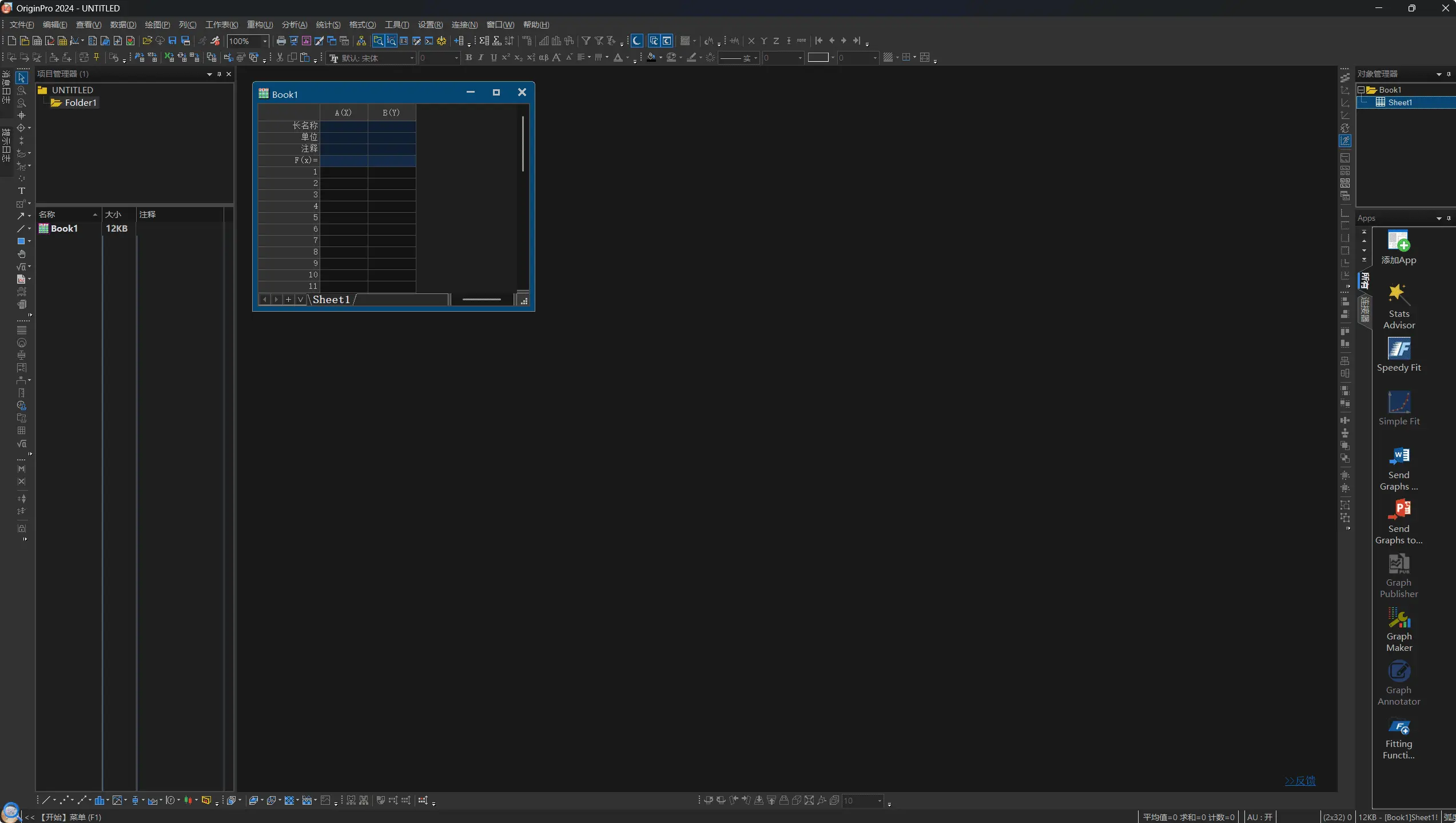This screenshot has height=823, width=1456.
Task: Toggle Italic formatting button
Action: tap(481, 58)
